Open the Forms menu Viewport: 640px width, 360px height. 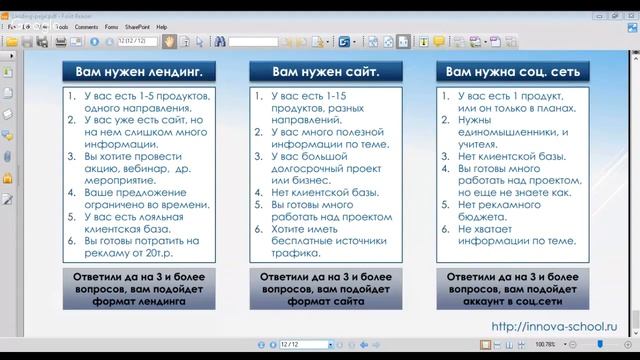coord(111,27)
